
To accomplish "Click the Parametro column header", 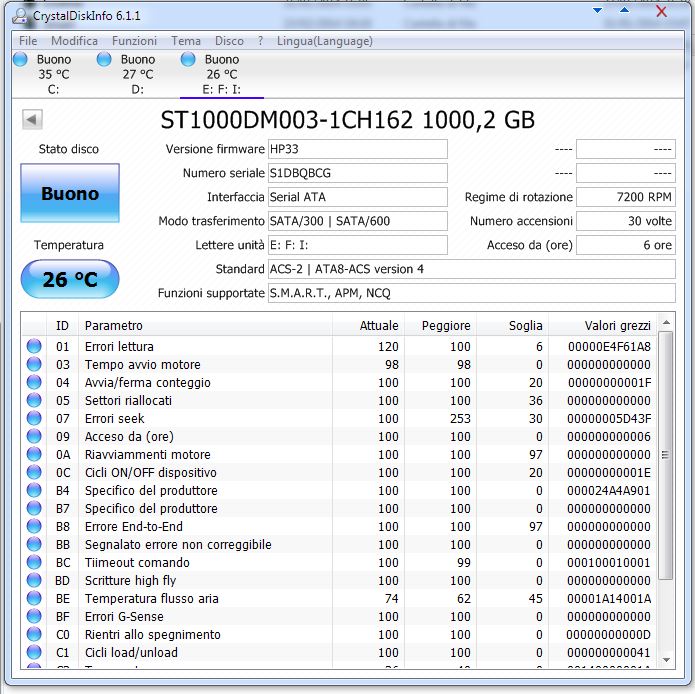I will coord(113,325).
